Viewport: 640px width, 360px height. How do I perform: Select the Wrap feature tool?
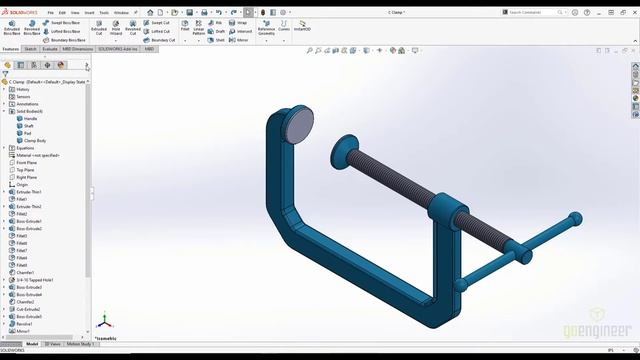238,23
